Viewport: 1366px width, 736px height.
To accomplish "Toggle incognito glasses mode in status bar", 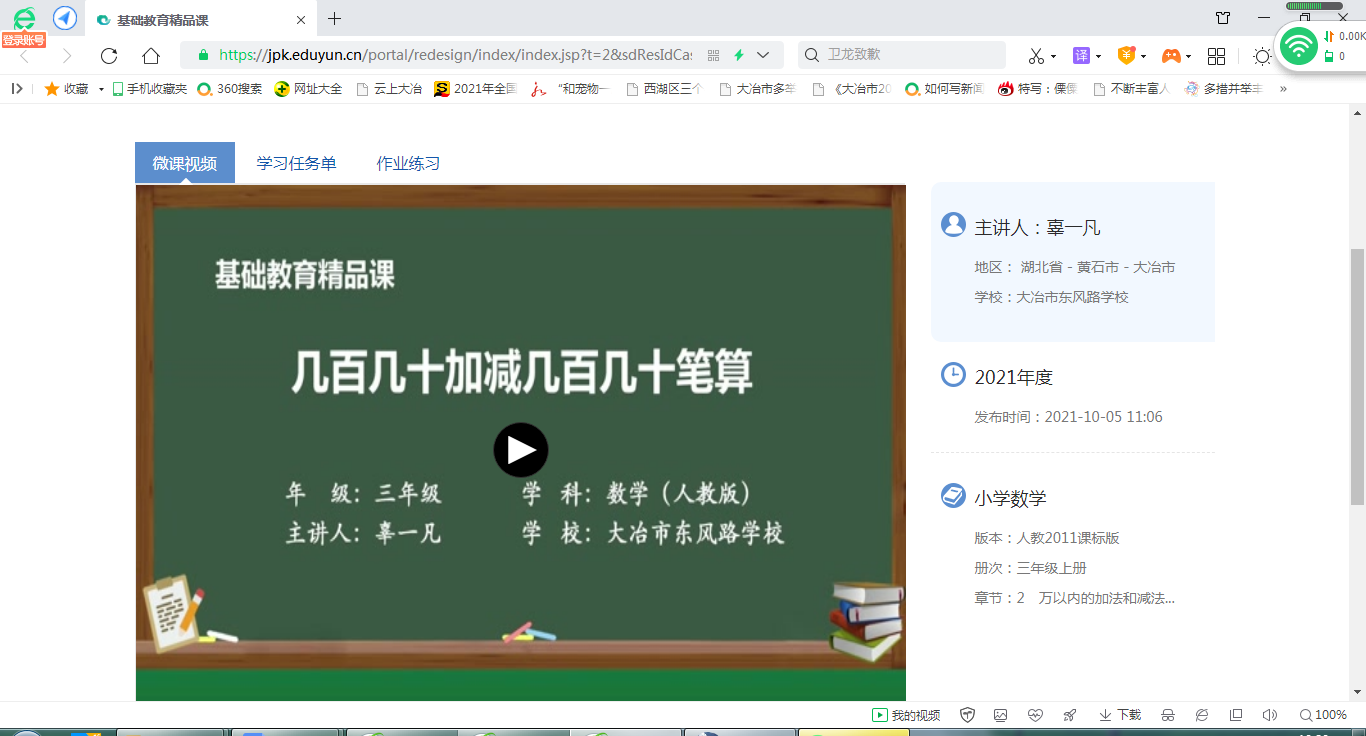I will pyautogui.click(x=1167, y=715).
